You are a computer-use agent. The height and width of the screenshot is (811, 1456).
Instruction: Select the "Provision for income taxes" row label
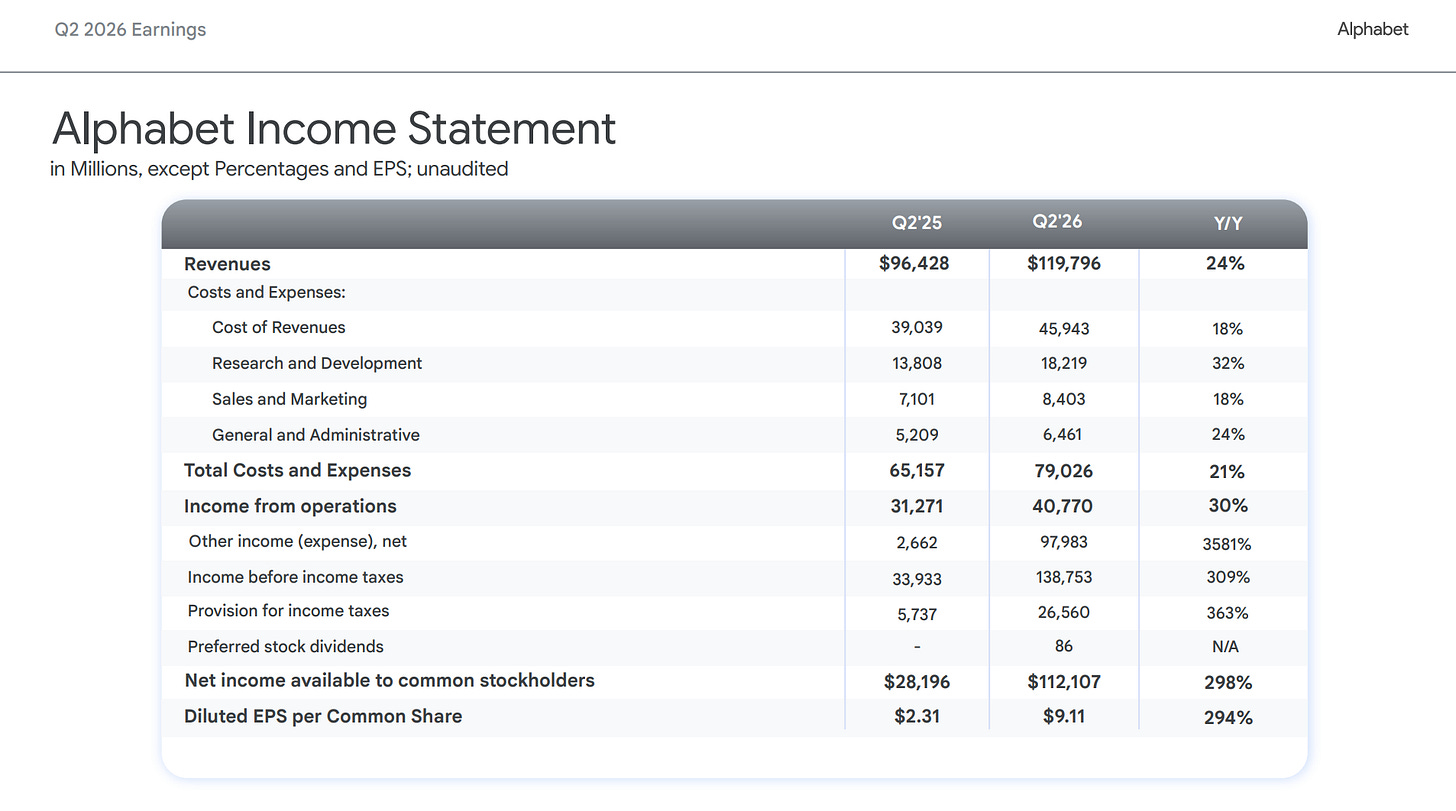(288, 611)
